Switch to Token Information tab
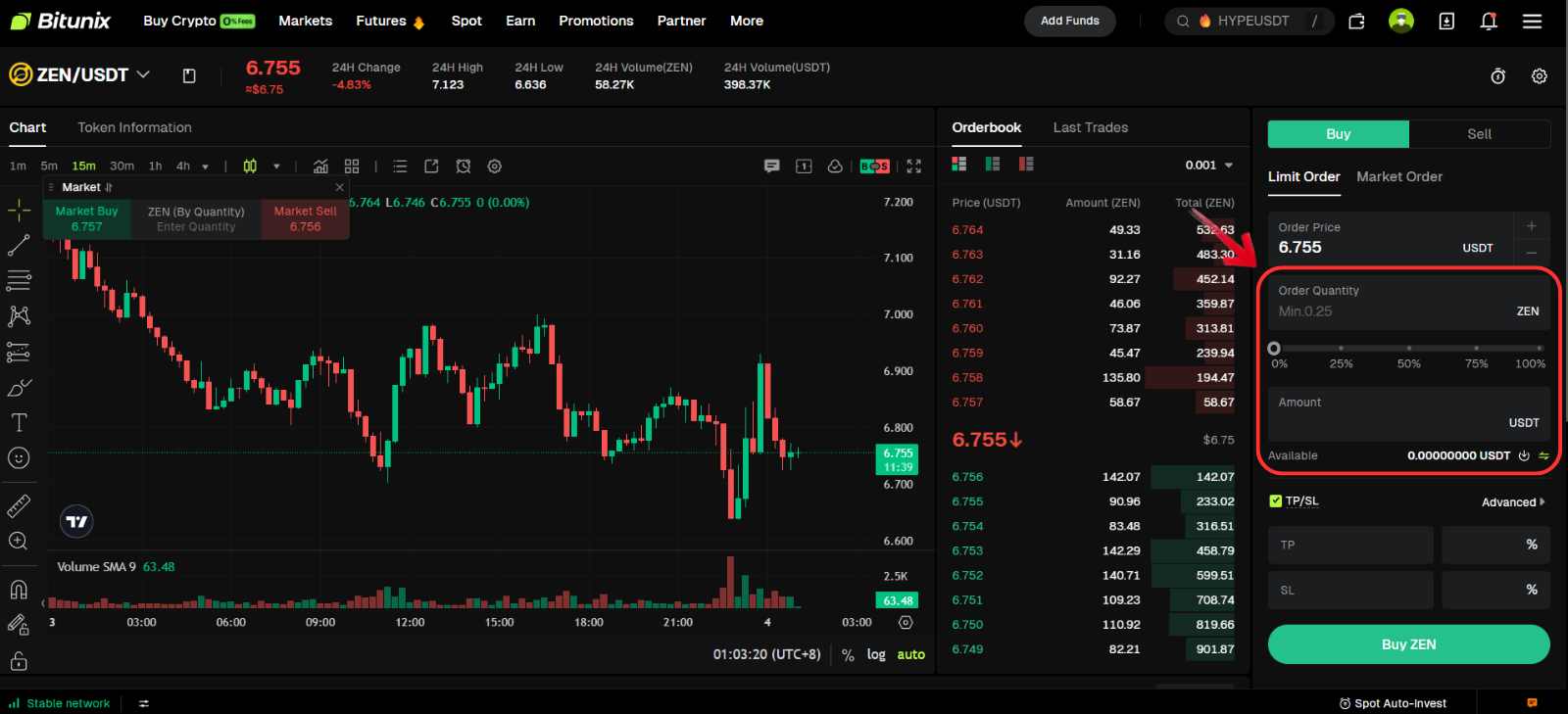Screen dimensions: 1568x714 [x=134, y=127]
